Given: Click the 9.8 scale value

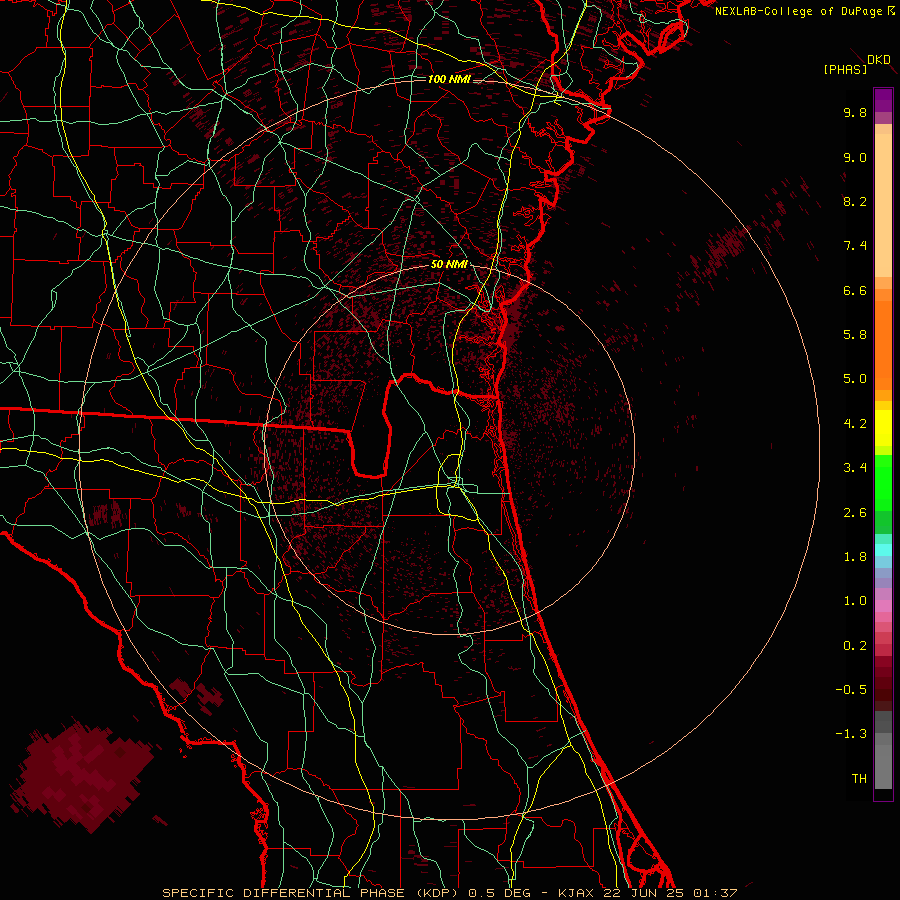Looking at the screenshot, I should coord(855,112).
